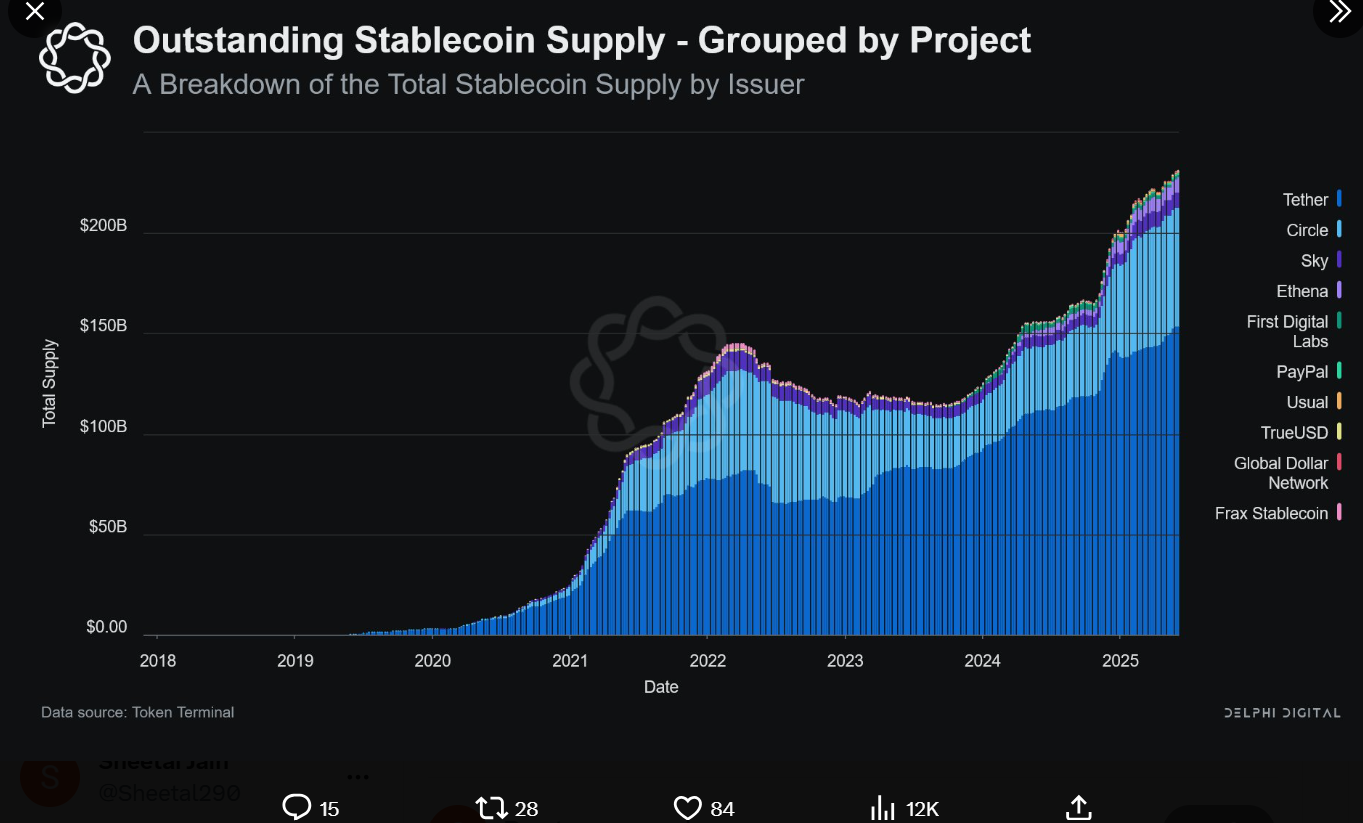Select the Frax Stablecoin legend entry
Viewport: 1363px width, 823px height.
click(1278, 513)
